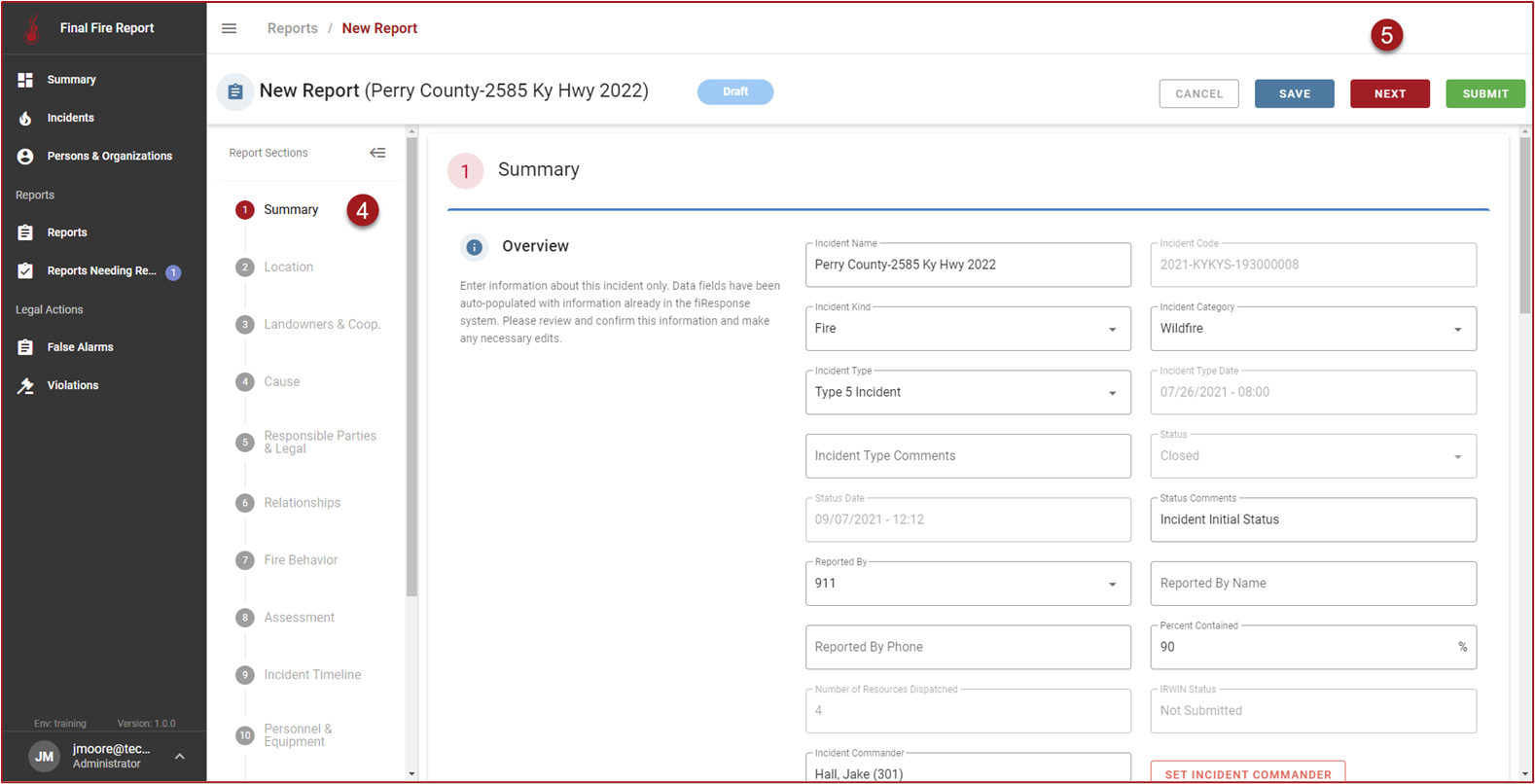
Task: Select Personnel & Equipment section
Action: [x=298, y=735]
